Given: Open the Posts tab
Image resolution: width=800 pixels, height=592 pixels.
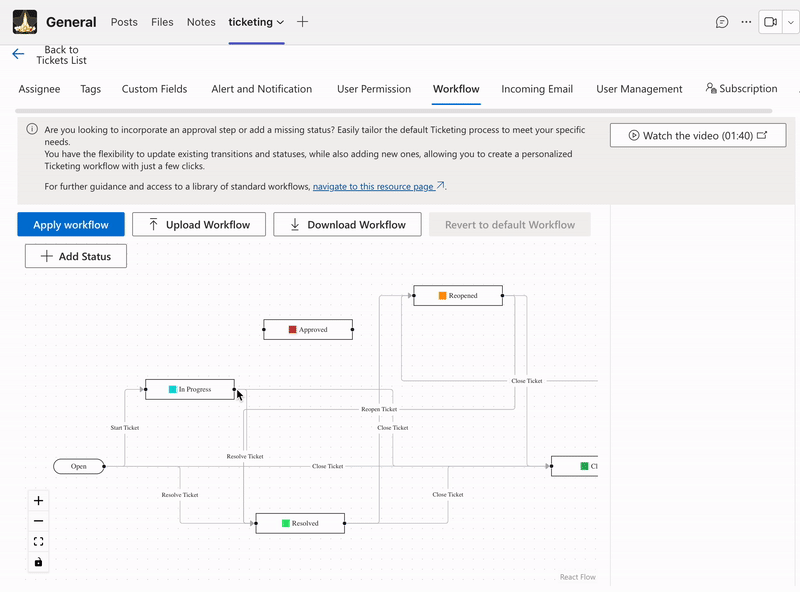Looking at the screenshot, I should 124,22.
